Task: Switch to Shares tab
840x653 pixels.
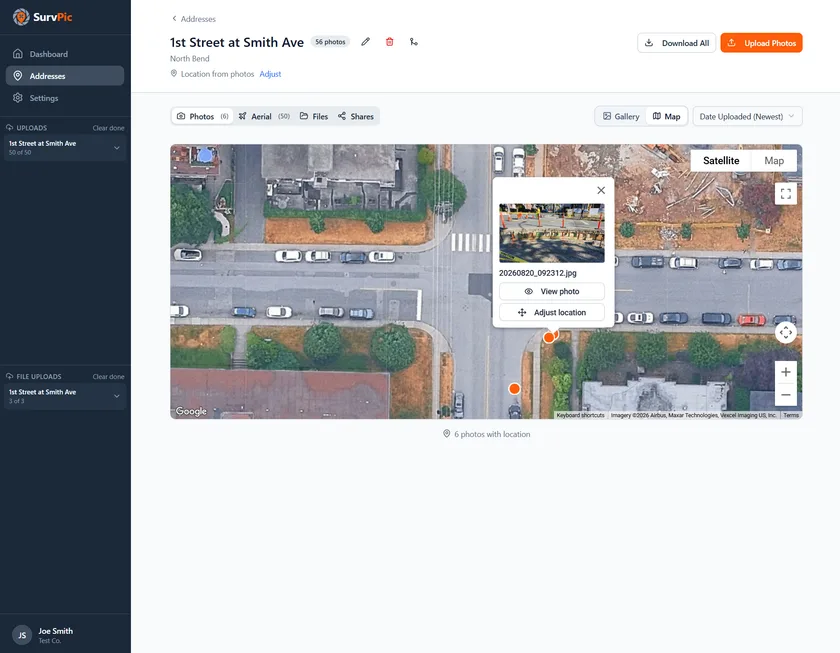Action: (x=356, y=116)
